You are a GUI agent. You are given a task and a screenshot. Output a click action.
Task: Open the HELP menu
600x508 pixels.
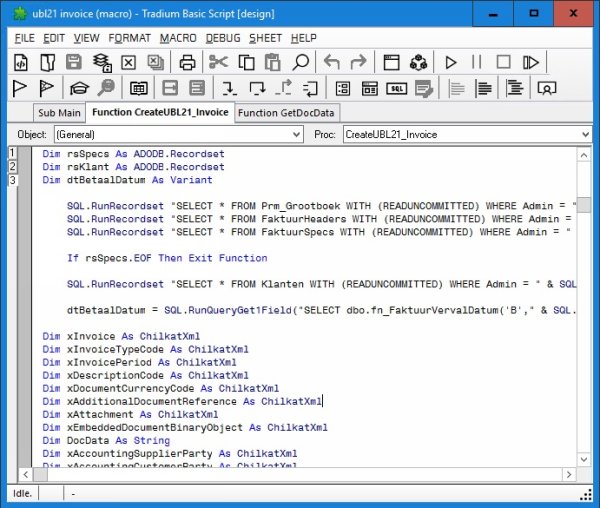(x=304, y=38)
